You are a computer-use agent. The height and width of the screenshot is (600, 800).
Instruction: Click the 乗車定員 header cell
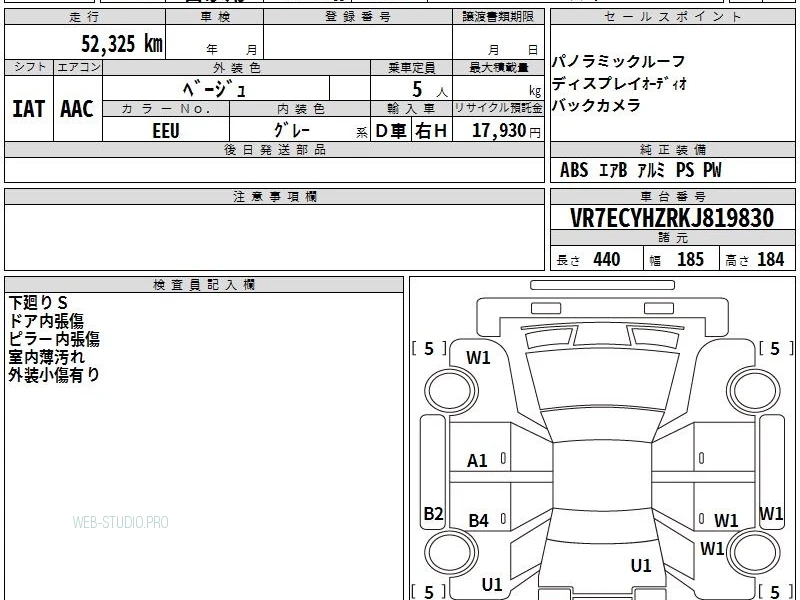coord(411,67)
